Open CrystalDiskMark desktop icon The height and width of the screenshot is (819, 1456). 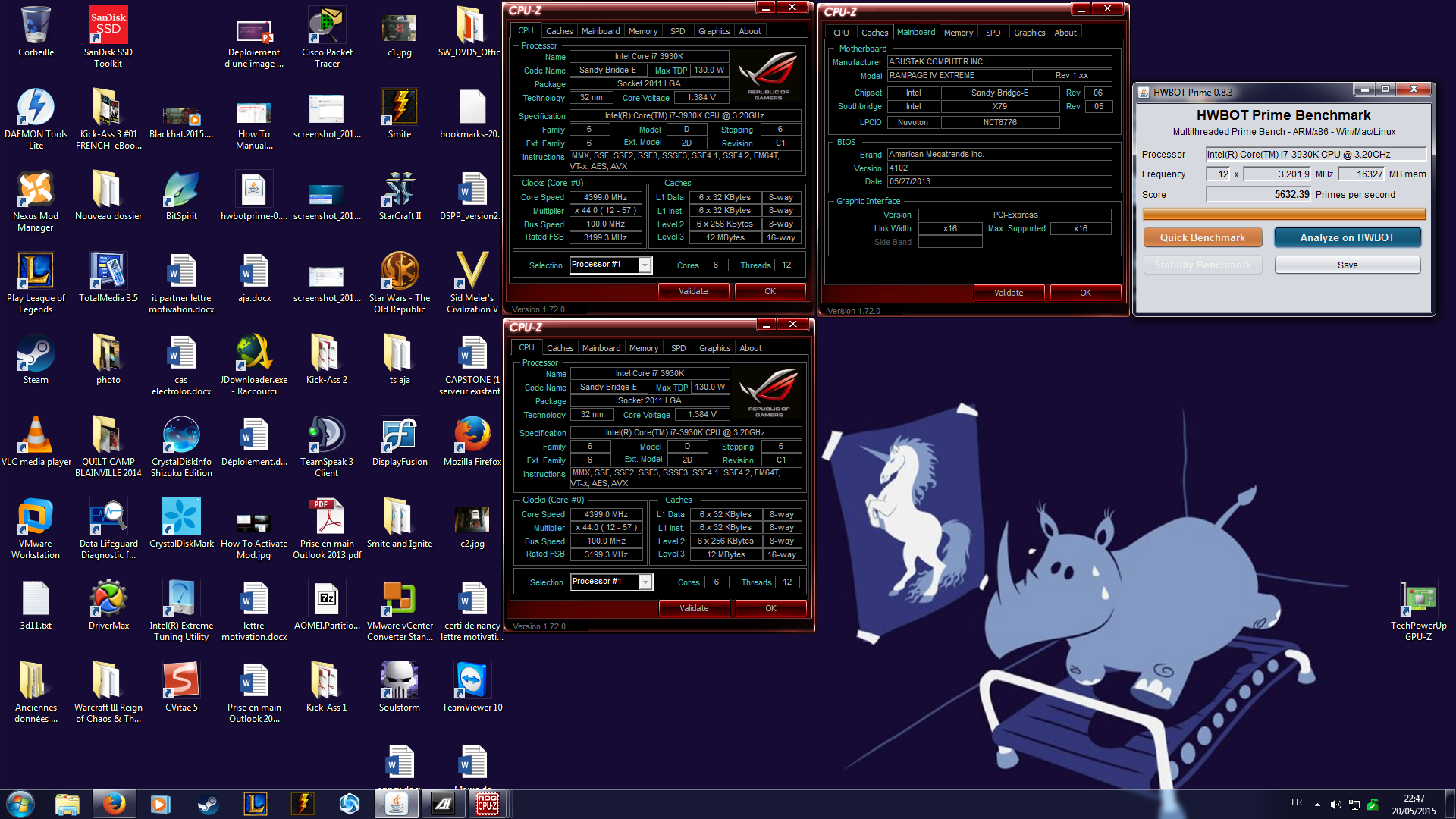click(x=181, y=523)
